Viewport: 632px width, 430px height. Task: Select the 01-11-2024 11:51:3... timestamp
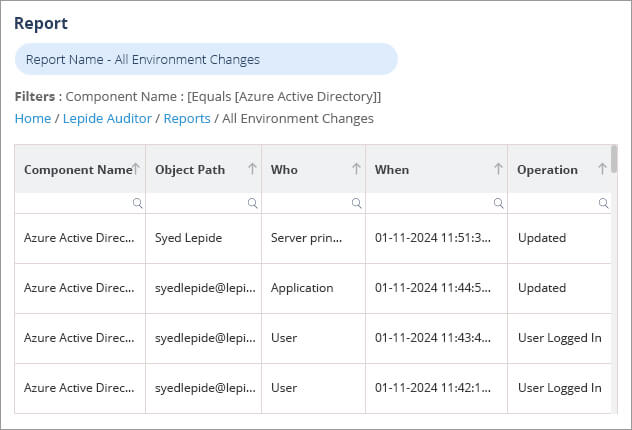click(x=437, y=238)
